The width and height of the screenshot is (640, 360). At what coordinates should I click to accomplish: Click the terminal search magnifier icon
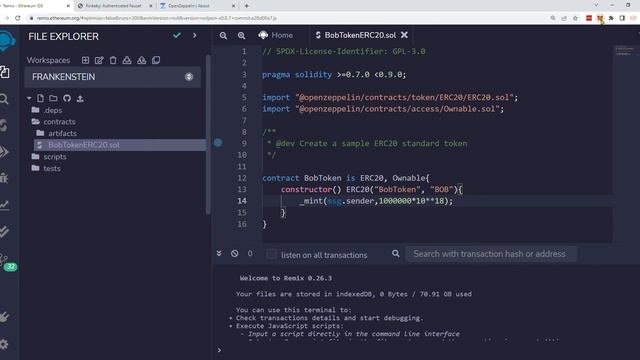396,253
